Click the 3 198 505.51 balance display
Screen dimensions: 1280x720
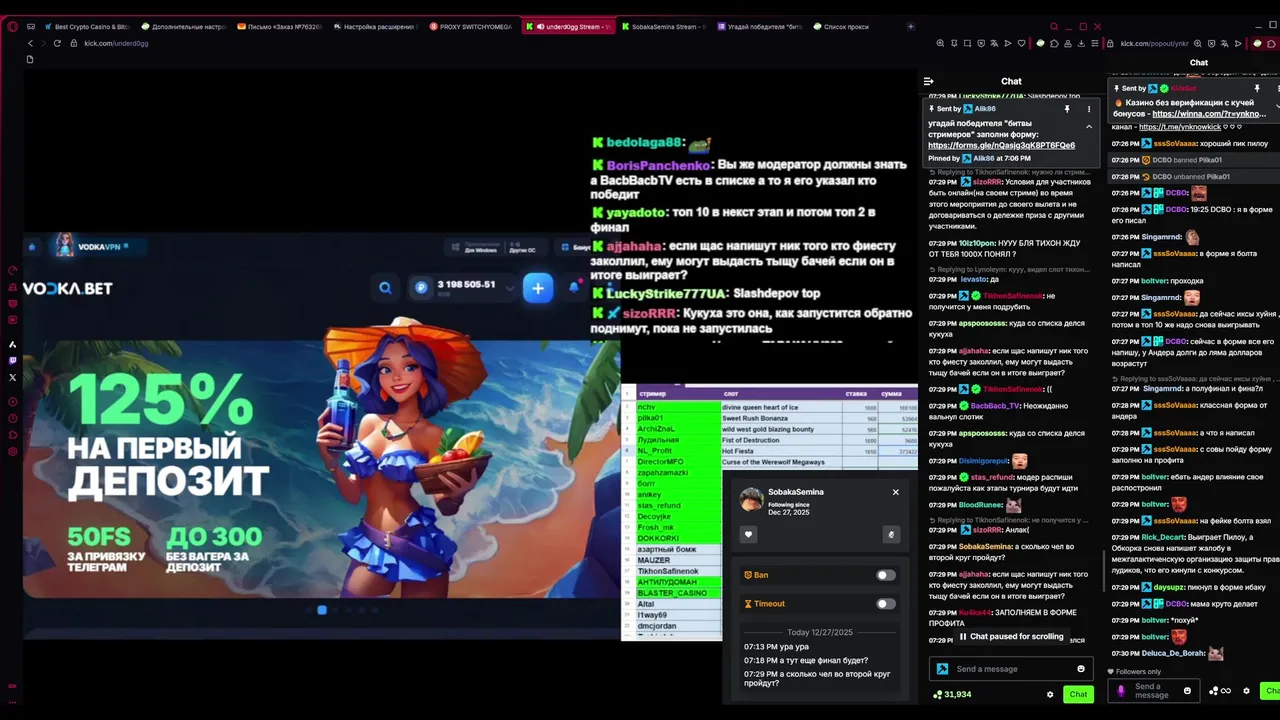[466, 285]
